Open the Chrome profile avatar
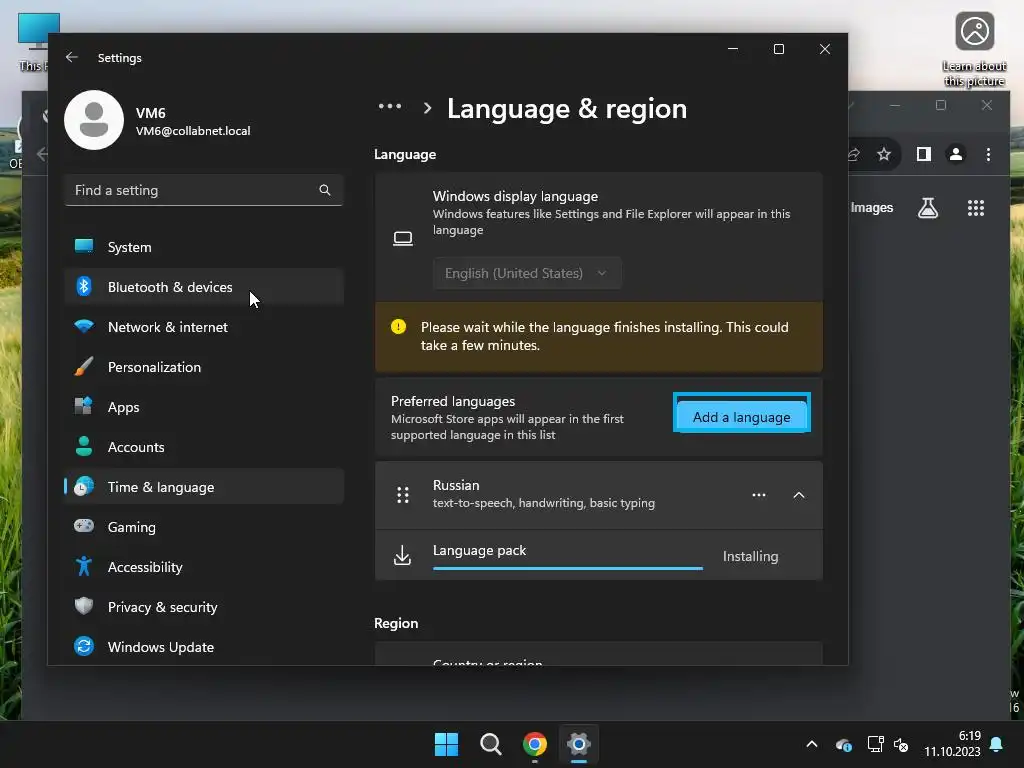Viewport: 1024px width, 768px height. click(955, 154)
